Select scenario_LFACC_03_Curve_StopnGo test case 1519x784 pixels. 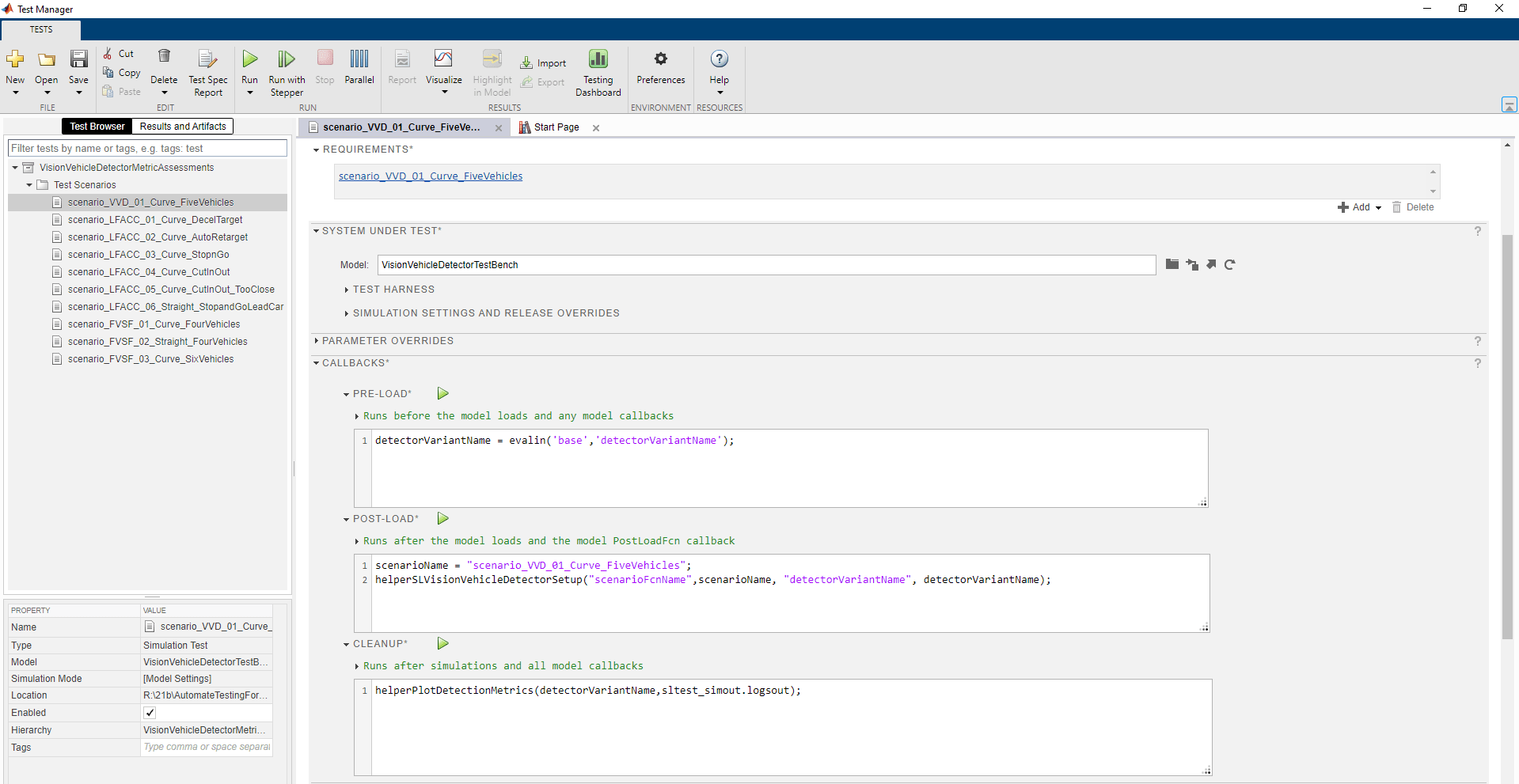pyautogui.click(x=148, y=255)
